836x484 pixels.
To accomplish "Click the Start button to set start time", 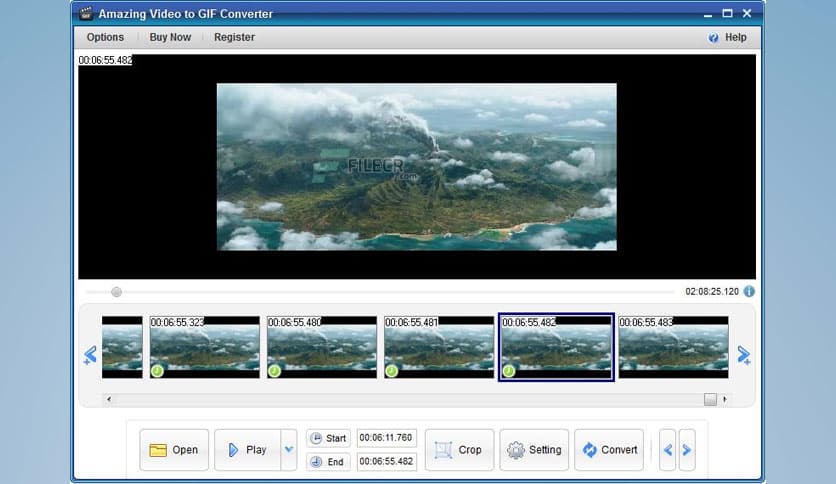I will [328, 438].
